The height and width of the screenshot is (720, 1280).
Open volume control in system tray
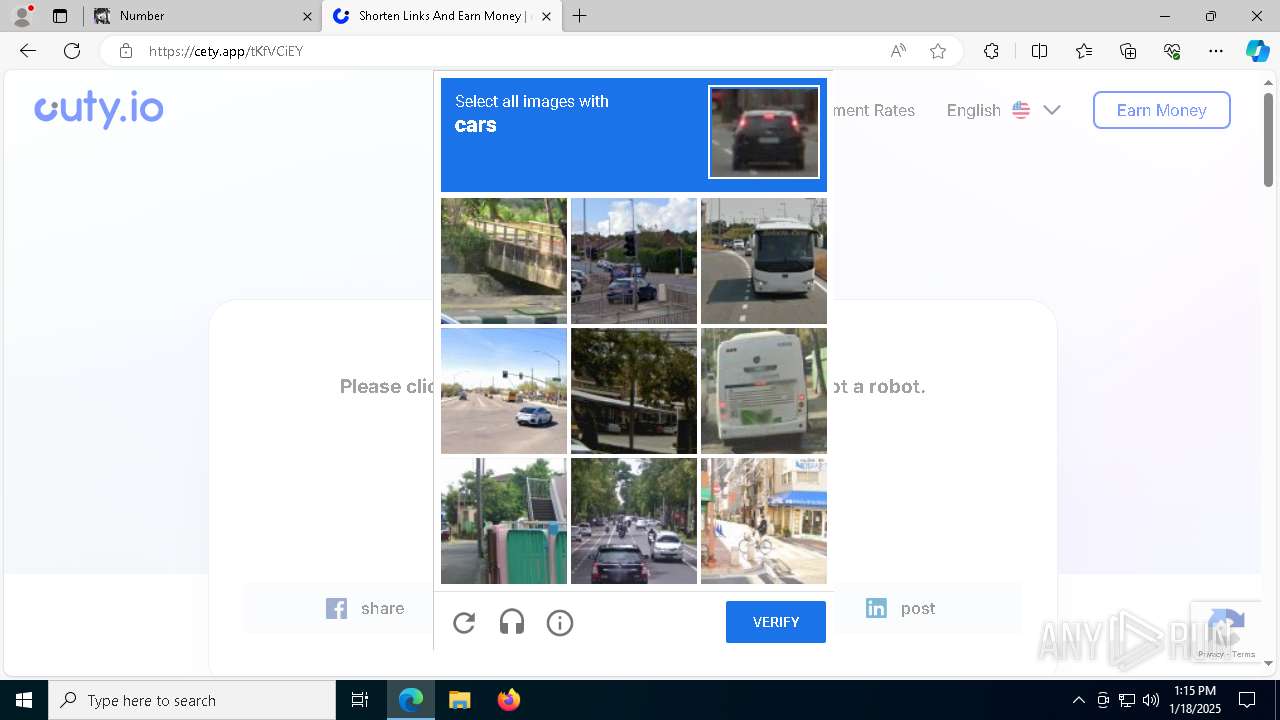click(x=1151, y=700)
